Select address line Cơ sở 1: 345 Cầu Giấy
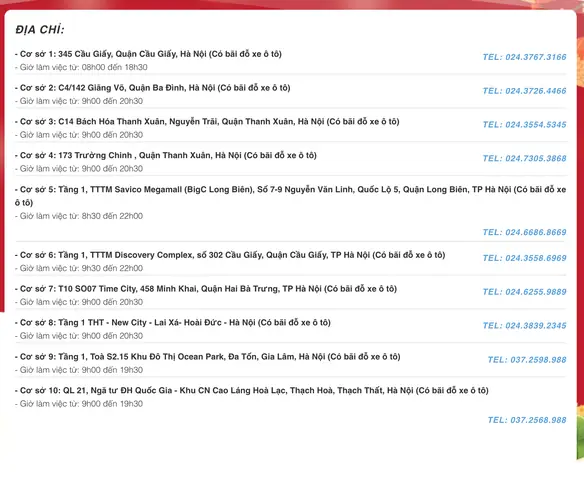Viewport: 584px width, 480px height. tap(148, 54)
